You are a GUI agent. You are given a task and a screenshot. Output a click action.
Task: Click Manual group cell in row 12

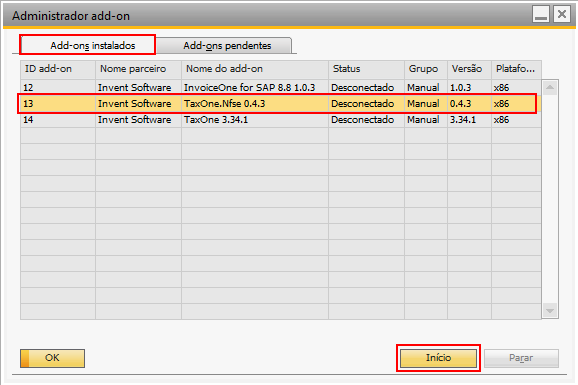tap(426, 88)
